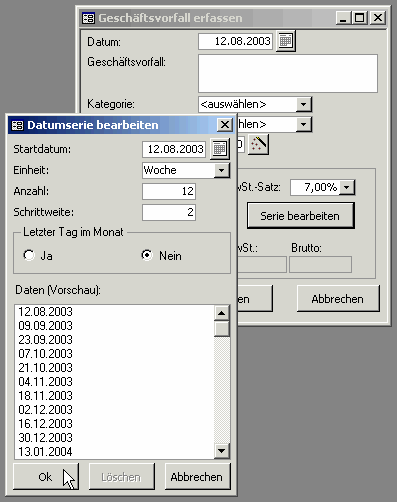This screenshot has height=502, width=397.
Task: Open calendar picker beside Startdatum field
Action: pos(220,149)
